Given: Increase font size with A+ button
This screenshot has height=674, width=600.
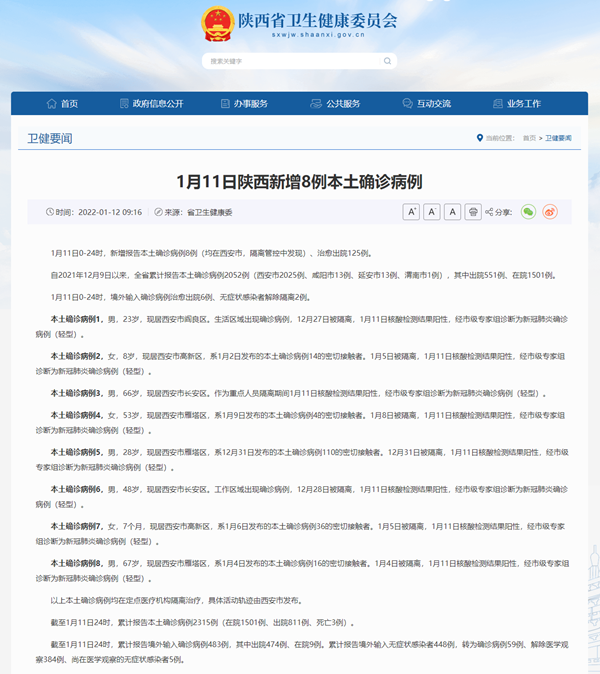Looking at the screenshot, I should pyautogui.click(x=411, y=212).
